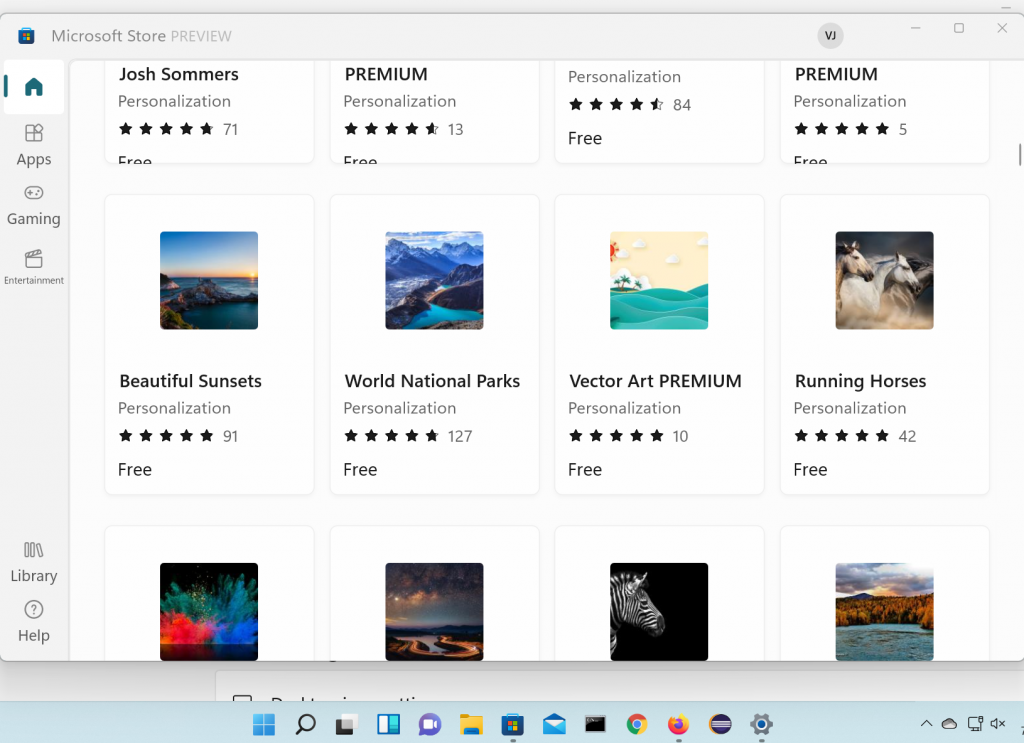This screenshot has width=1024, height=743.
Task: Expand hidden icons with the tray chevron
Action: (925, 721)
